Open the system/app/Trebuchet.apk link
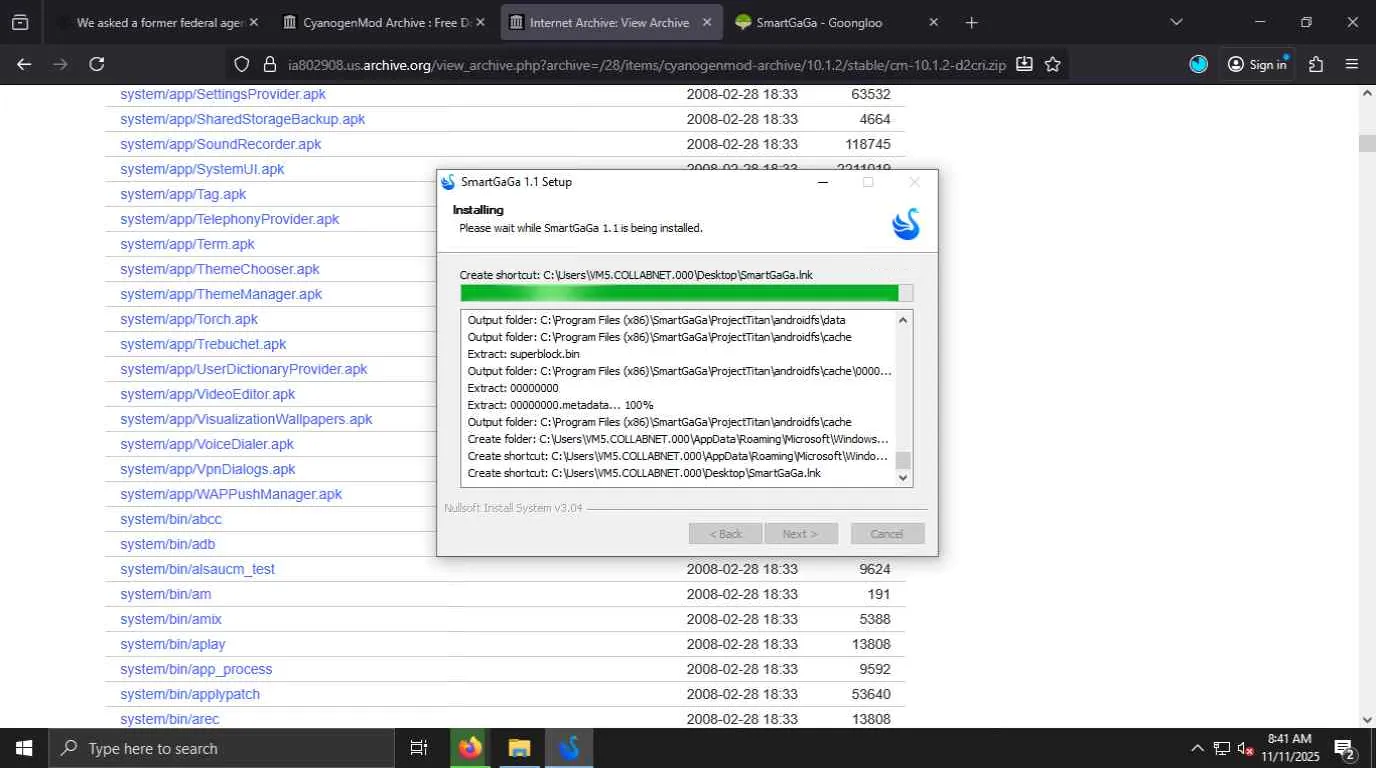Screen dimensions: 1376x768 click(203, 344)
